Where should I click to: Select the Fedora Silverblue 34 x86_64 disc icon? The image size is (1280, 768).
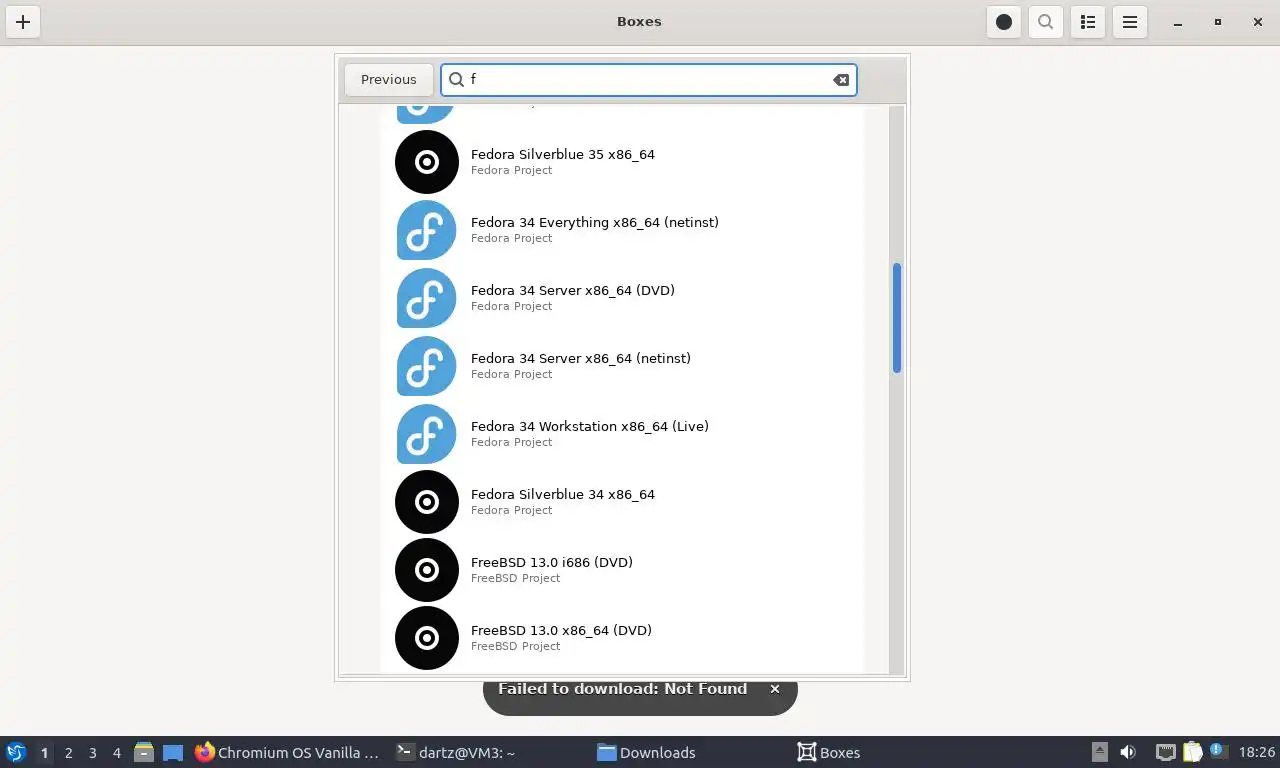tap(427, 502)
